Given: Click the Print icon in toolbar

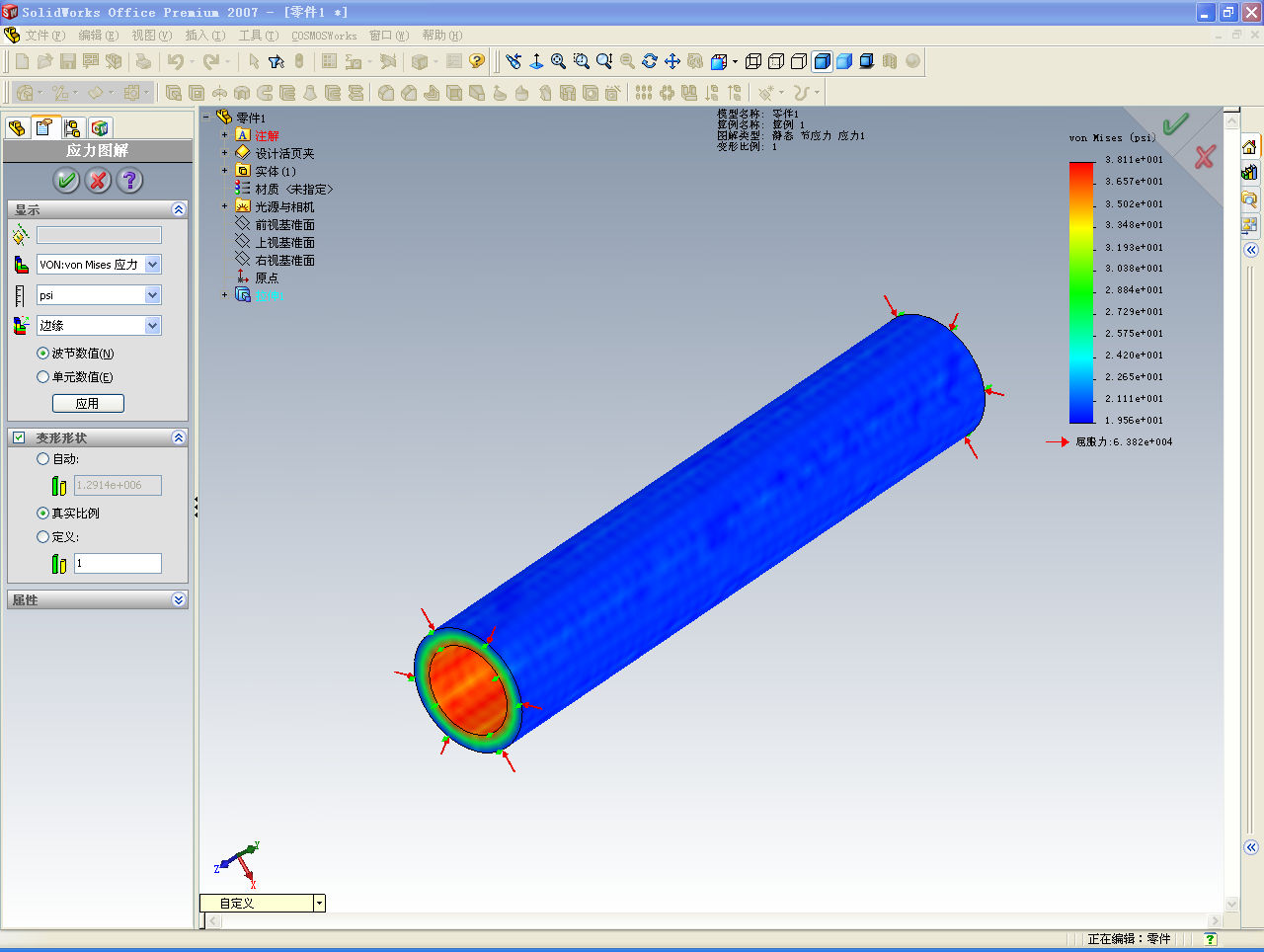Looking at the screenshot, I should (144, 61).
